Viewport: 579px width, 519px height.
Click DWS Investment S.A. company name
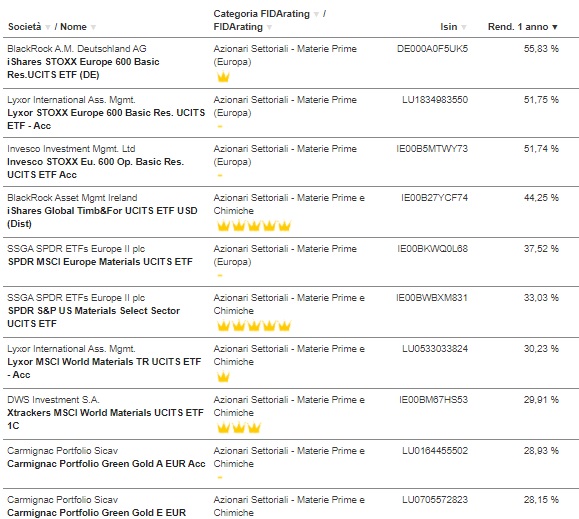pos(53,400)
